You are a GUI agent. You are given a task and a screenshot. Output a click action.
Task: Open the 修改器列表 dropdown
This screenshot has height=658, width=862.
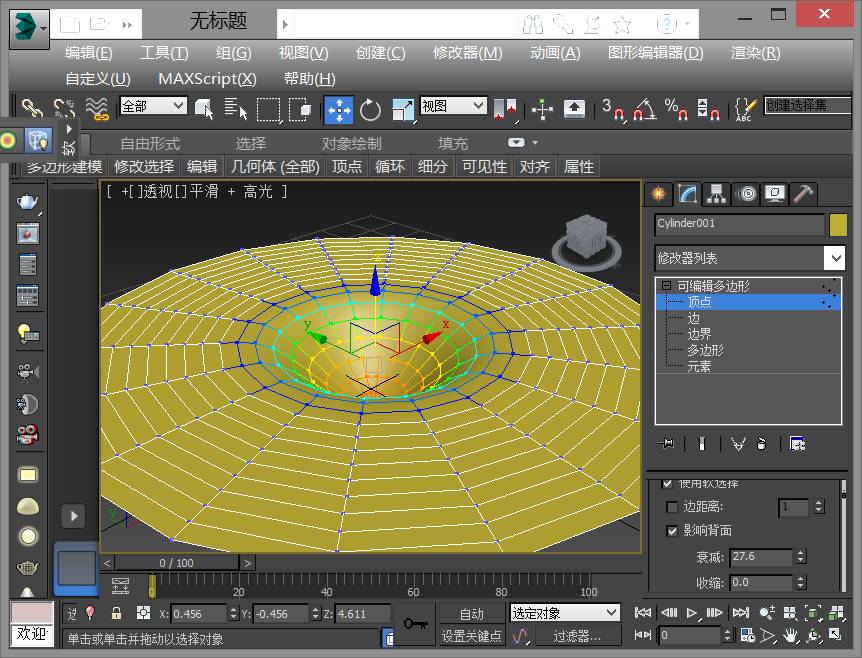coord(835,258)
